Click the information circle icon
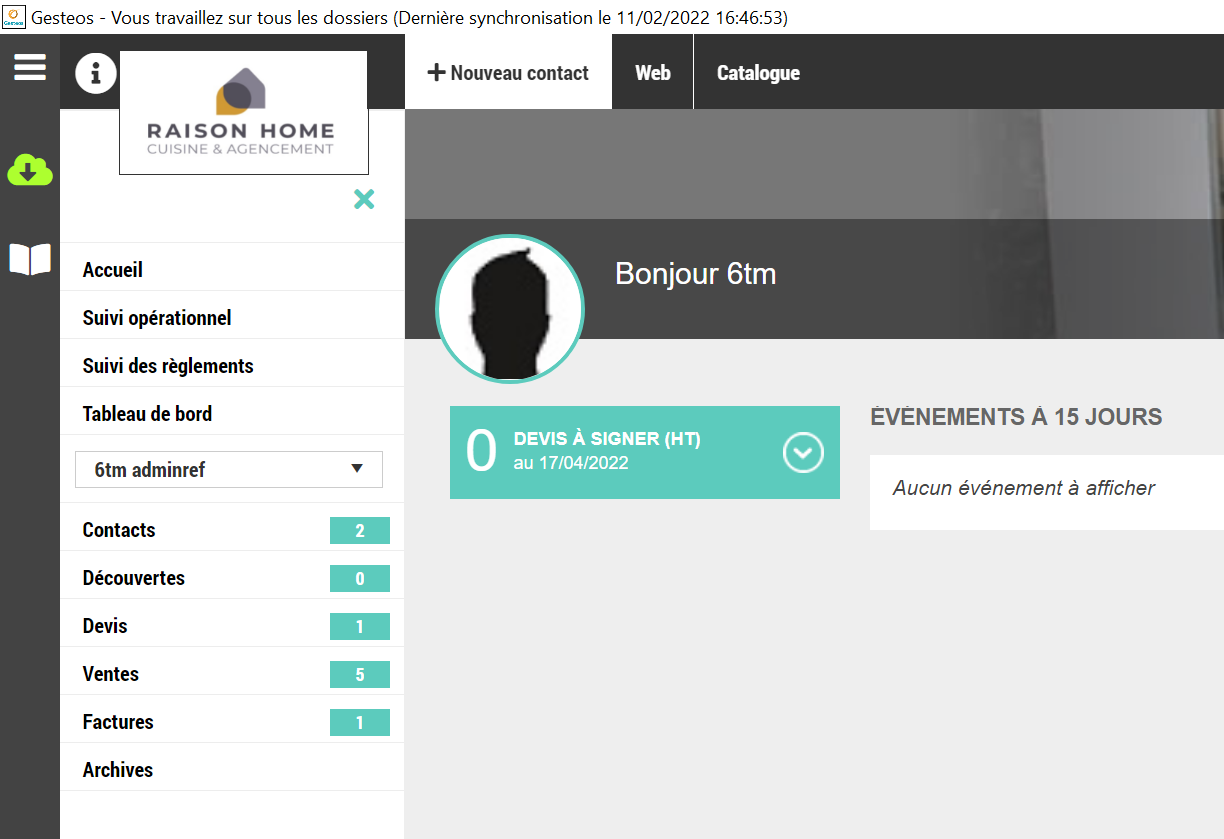 (96, 73)
